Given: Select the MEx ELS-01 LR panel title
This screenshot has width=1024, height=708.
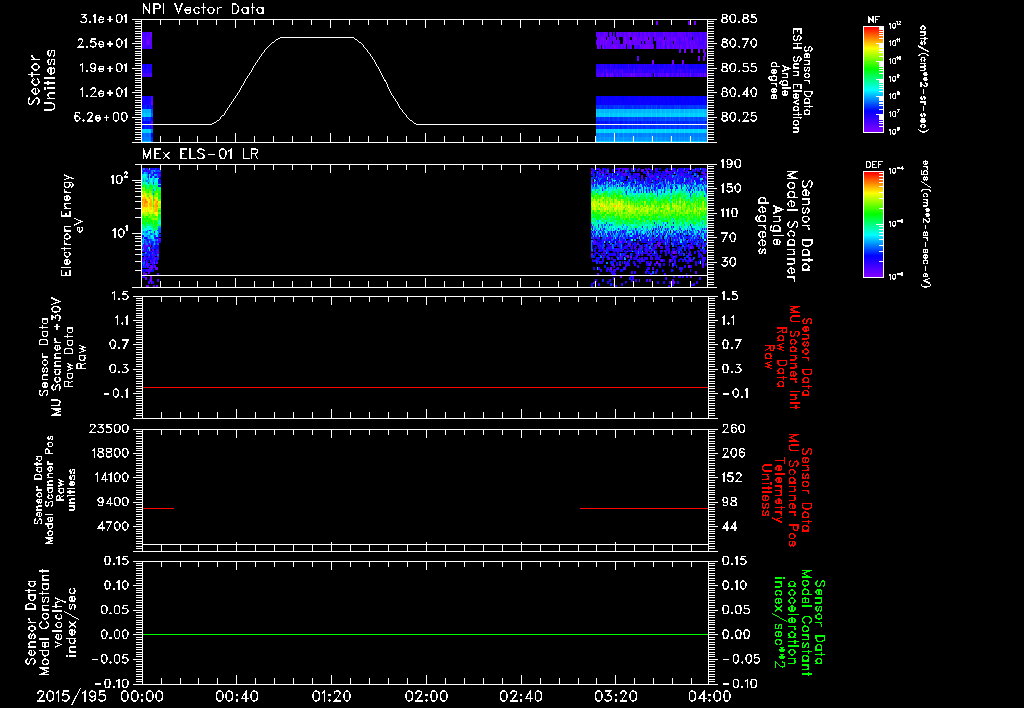Looking at the screenshot, I should pos(200,154).
